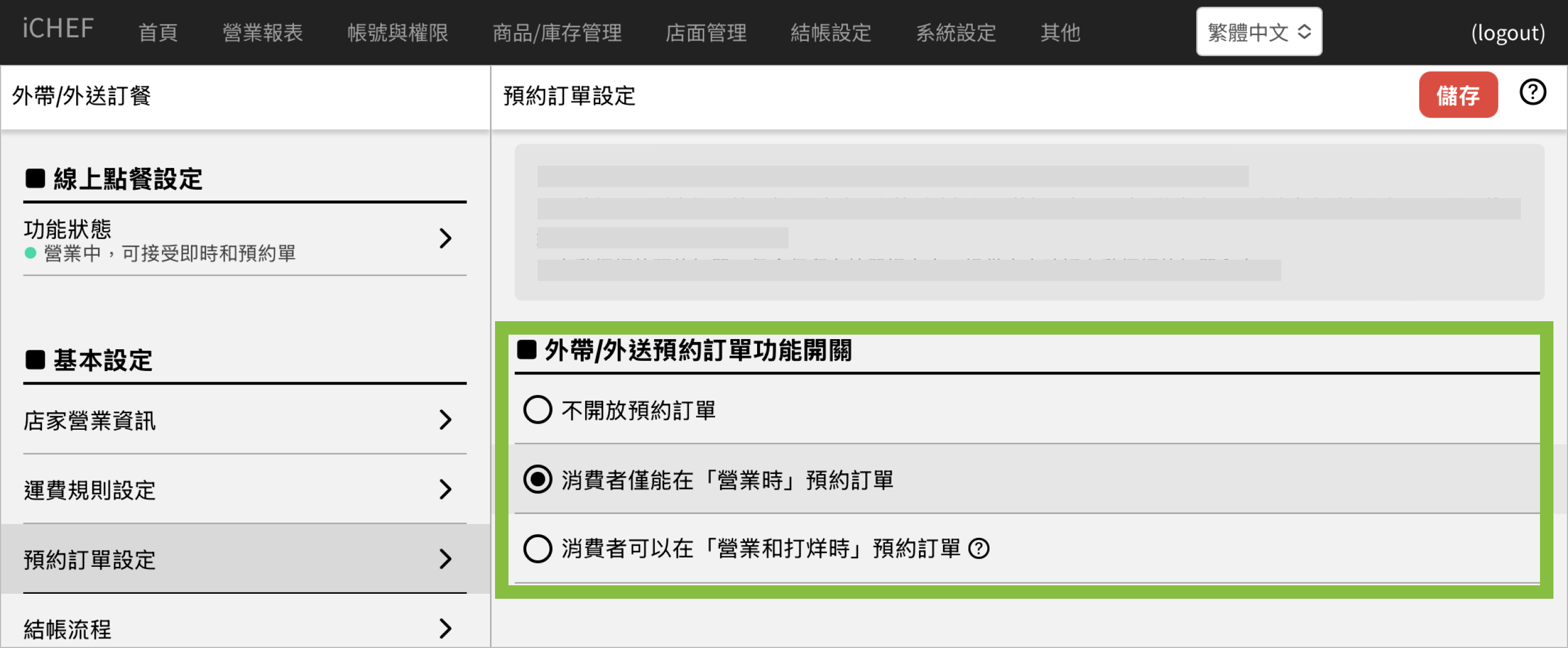Expand the 功能狀態 row chevron
This screenshot has width=1568, height=648.
pos(446,238)
